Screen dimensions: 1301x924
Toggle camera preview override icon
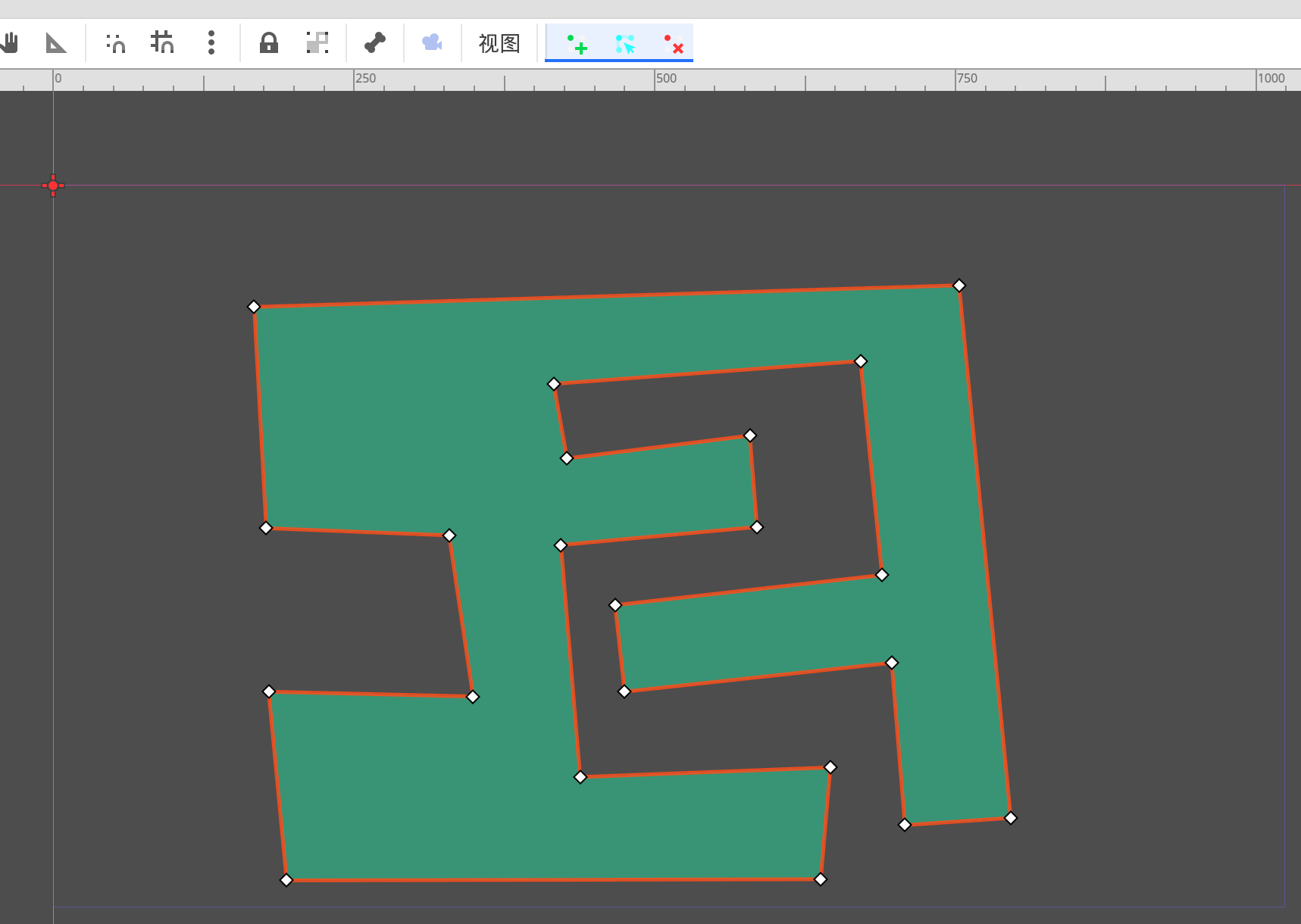click(432, 42)
